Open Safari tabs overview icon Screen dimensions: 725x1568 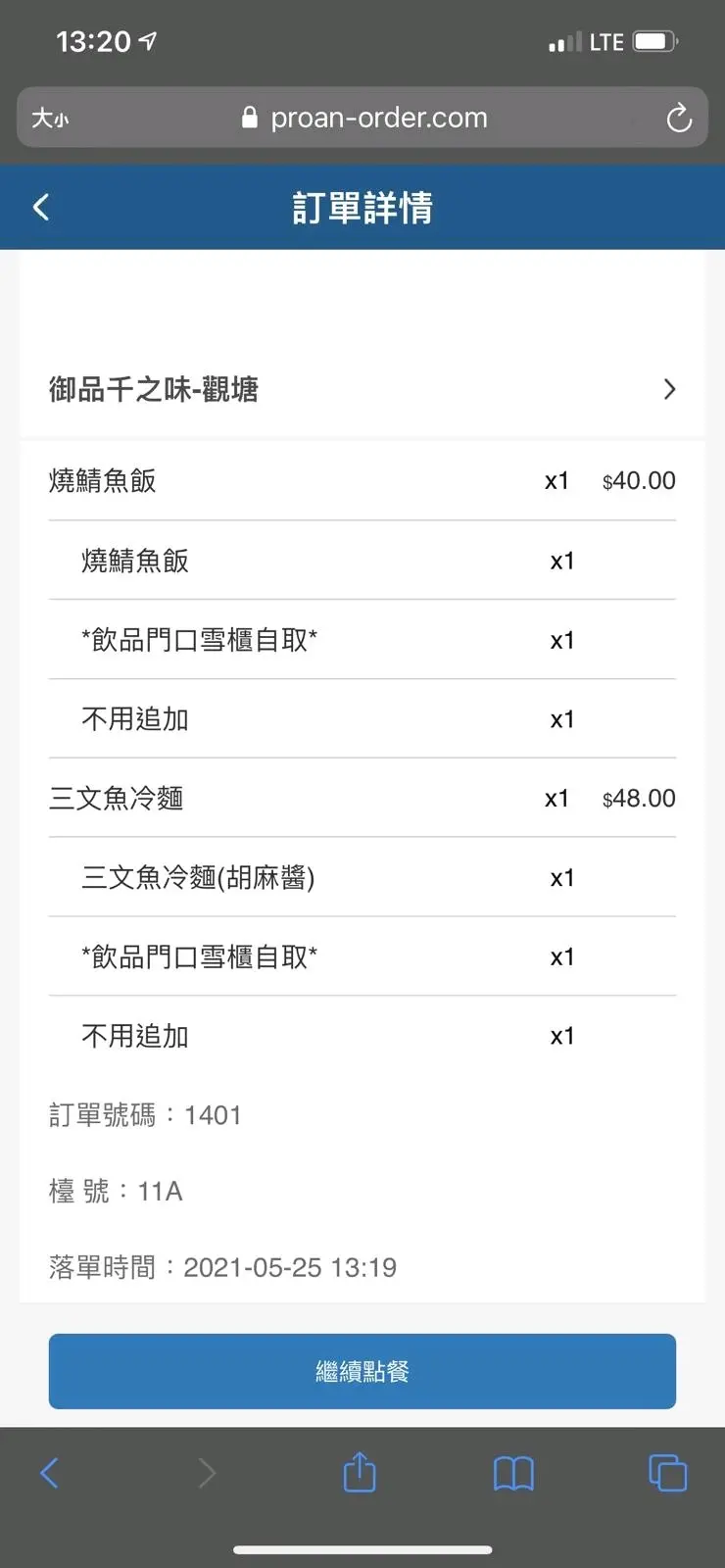[667, 1473]
